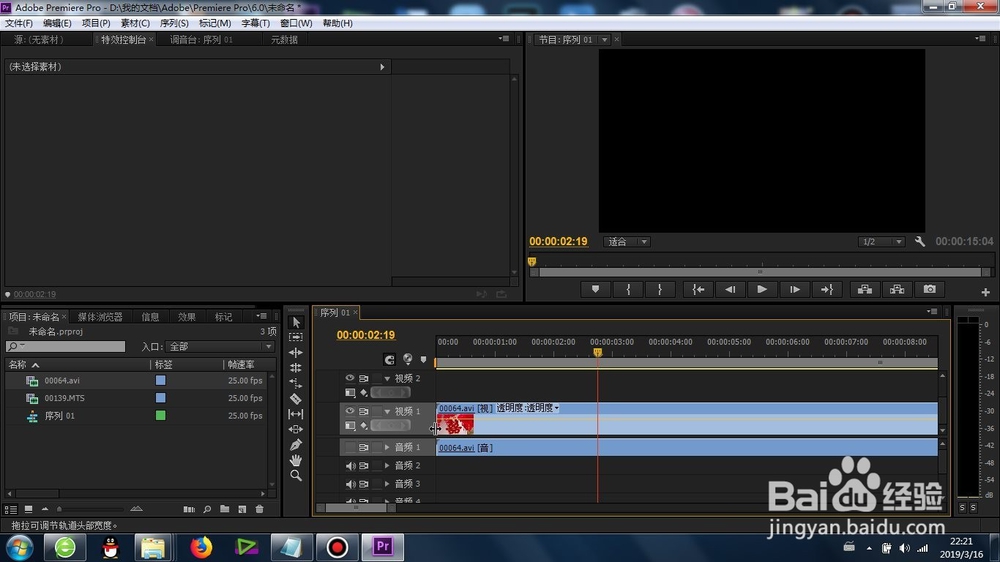The image size is (1000, 562).
Task: Step forward one frame
Action: [x=795, y=290]
